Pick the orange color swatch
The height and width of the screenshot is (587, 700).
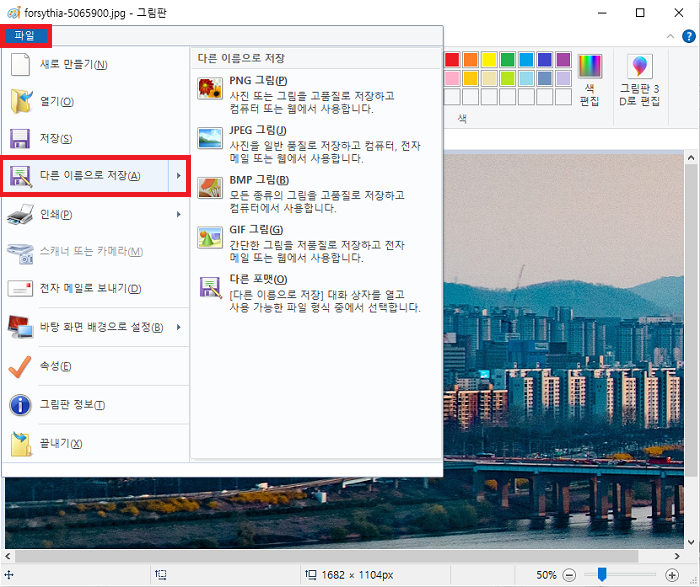[x=471, y=59]
